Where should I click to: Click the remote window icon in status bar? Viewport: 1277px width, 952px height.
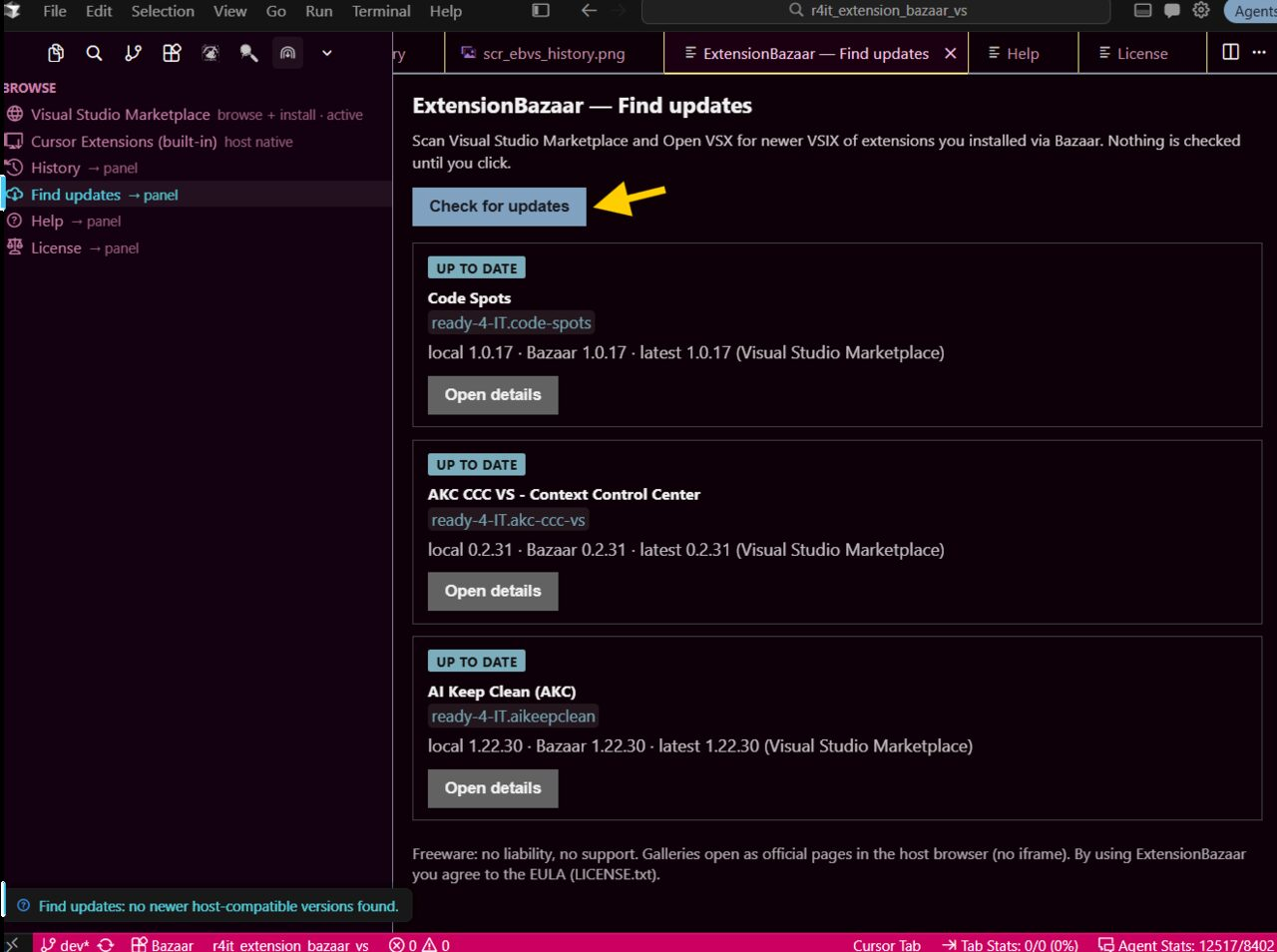[x=13, y=944]
